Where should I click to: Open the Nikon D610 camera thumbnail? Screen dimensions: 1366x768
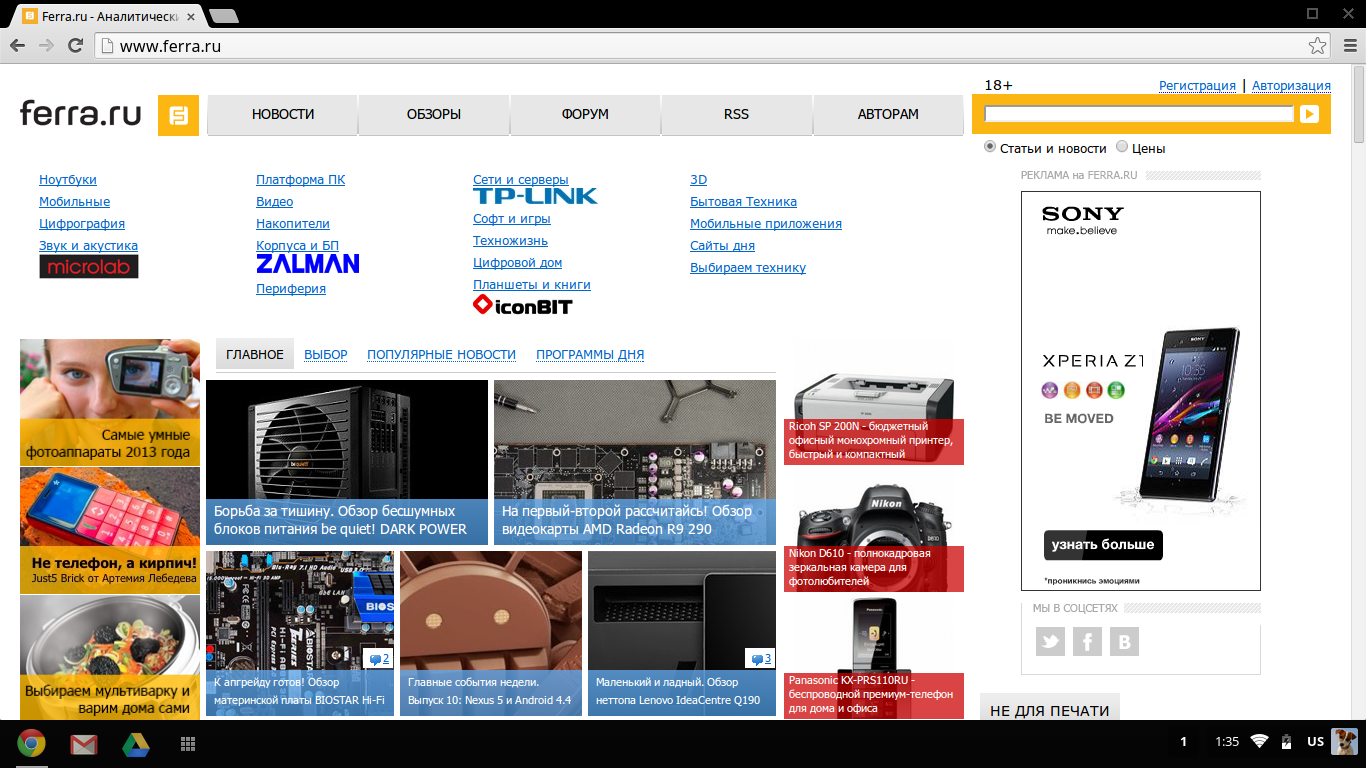pyautogui.click(x=873, y=518)
